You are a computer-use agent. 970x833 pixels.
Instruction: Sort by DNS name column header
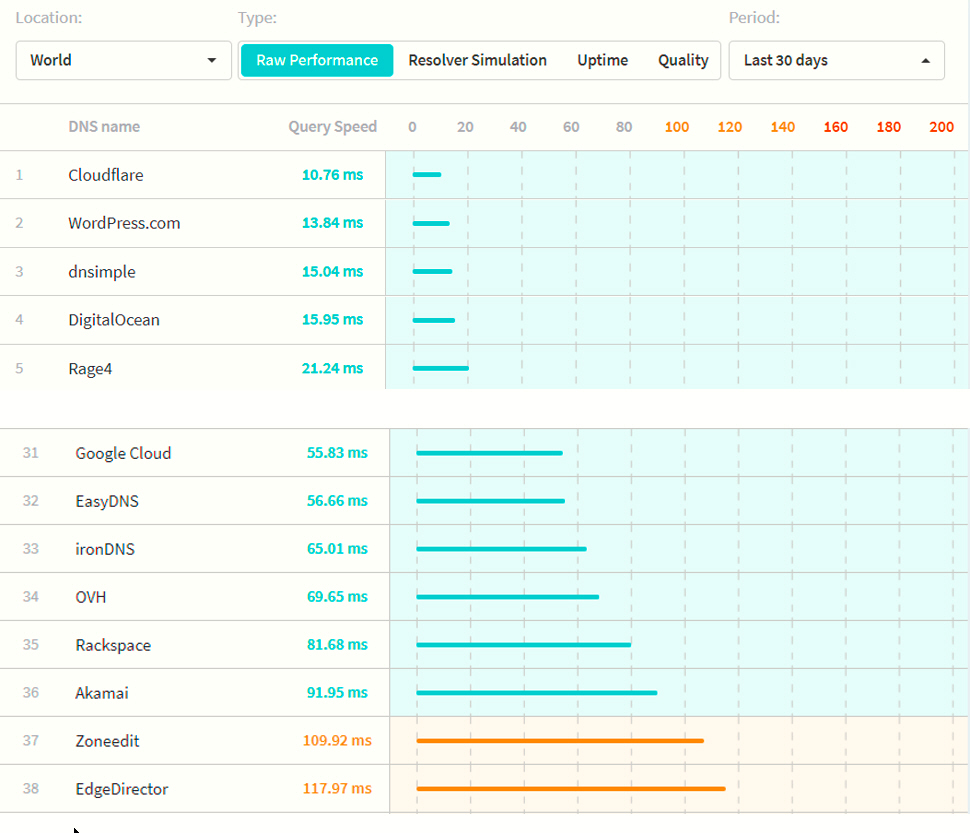coord(104,127)
